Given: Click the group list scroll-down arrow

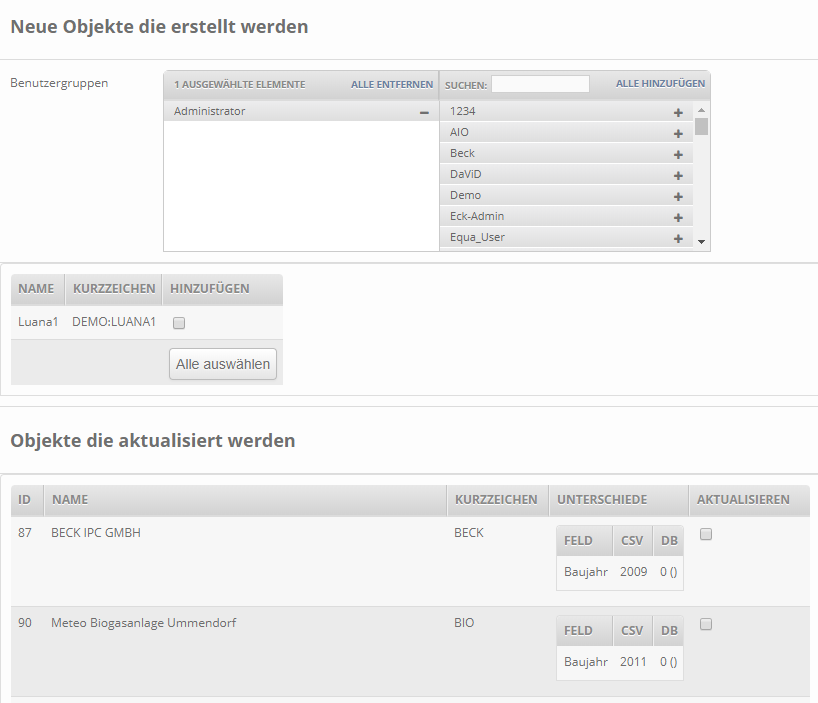Looking at the screenshot, I should [702, 242].
